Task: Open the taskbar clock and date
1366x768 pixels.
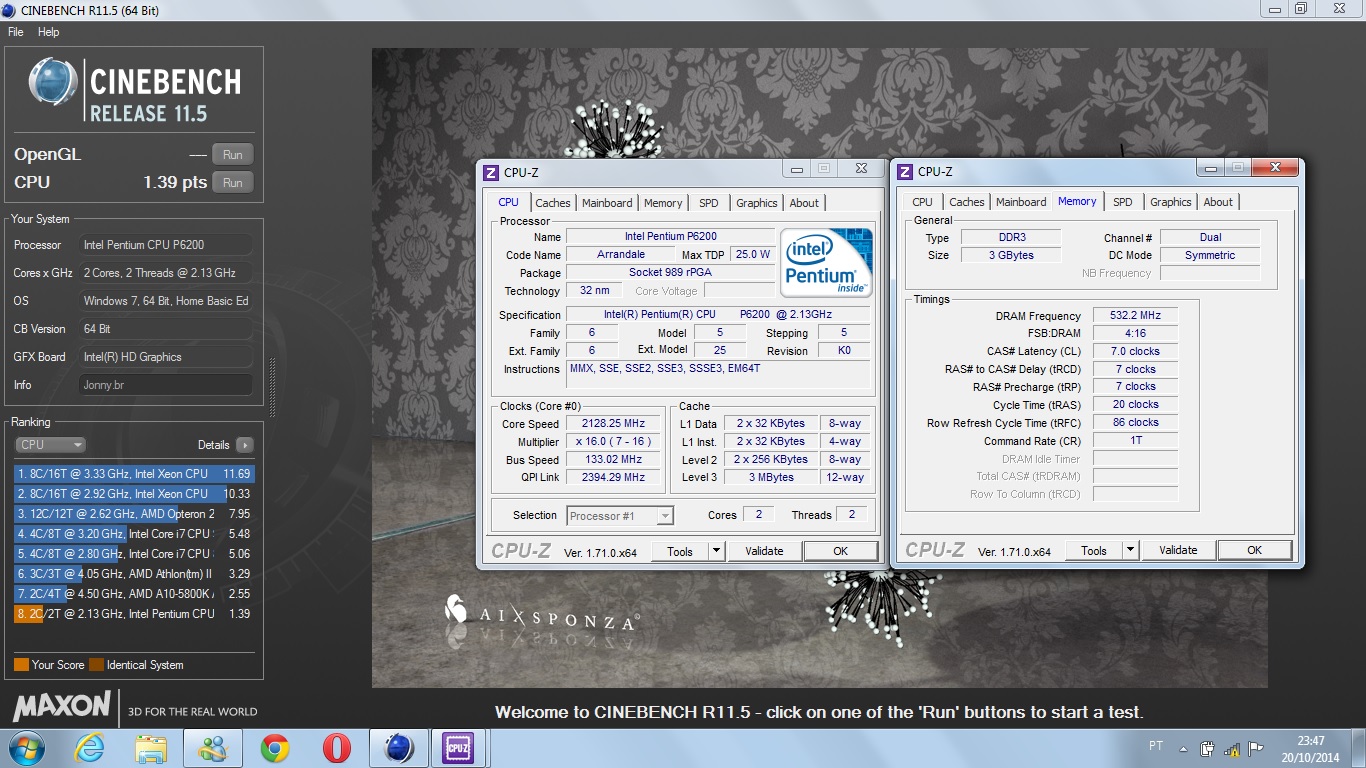Action: click(1311, 749)
